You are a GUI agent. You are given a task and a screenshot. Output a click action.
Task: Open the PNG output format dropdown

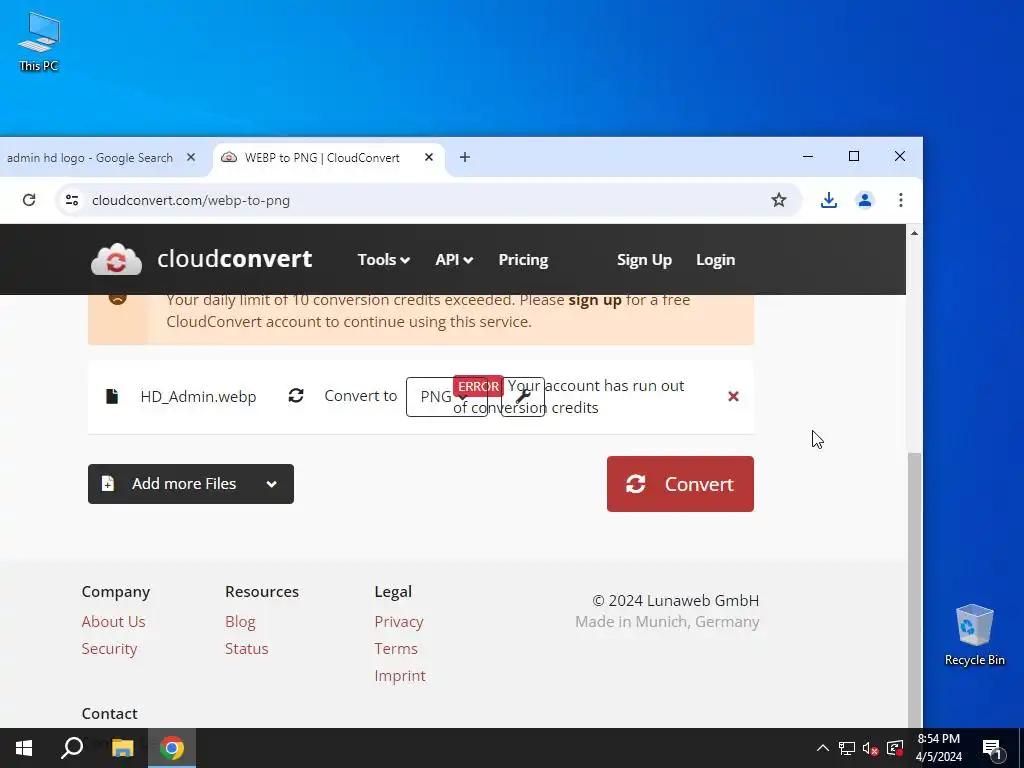[447, 396]
